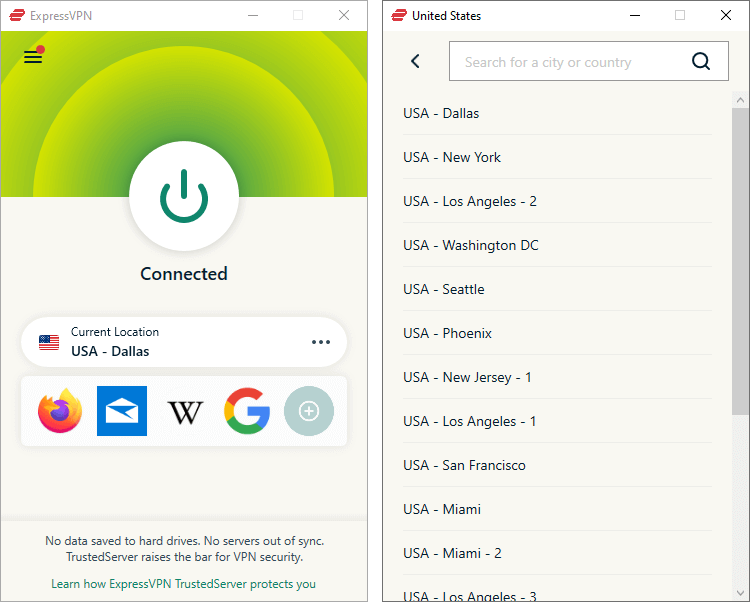The width and height of the screenshot is (750, 602).
Task: Launch the Firefox shortcut
Action: click(x=60, y=411)
